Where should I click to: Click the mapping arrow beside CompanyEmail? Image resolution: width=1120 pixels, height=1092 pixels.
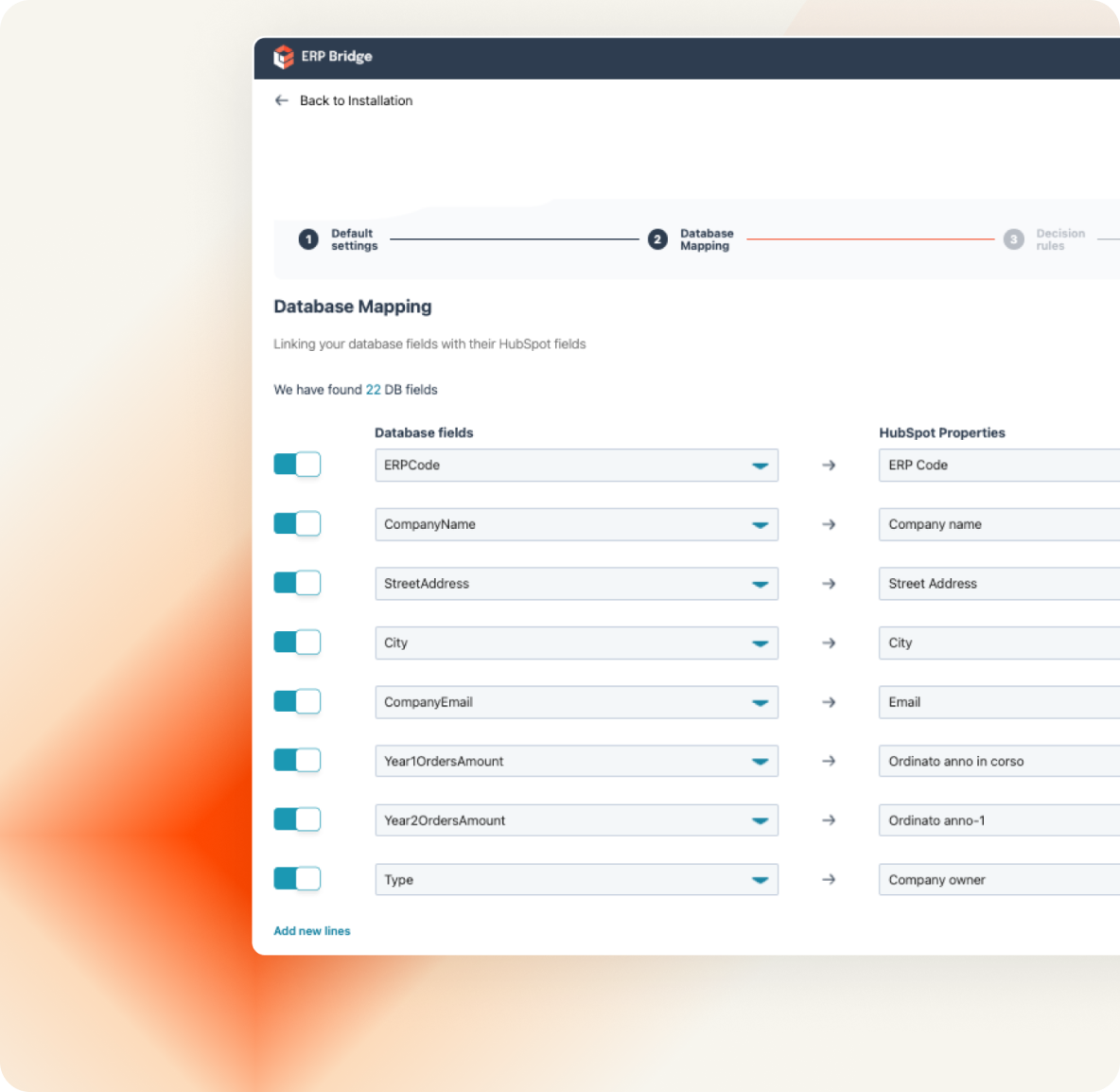(829, 702)
